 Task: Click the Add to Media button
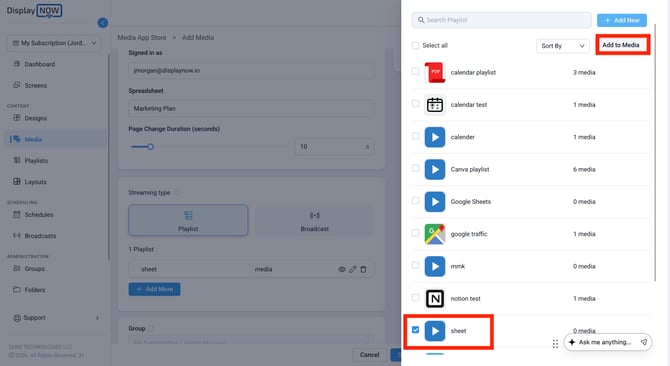[621, 45]
